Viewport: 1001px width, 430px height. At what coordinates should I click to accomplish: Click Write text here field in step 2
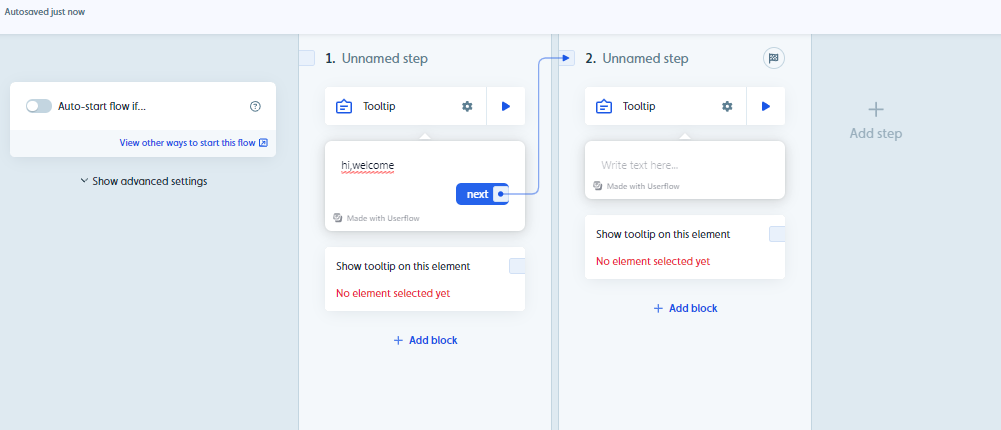tap(640, 165)
